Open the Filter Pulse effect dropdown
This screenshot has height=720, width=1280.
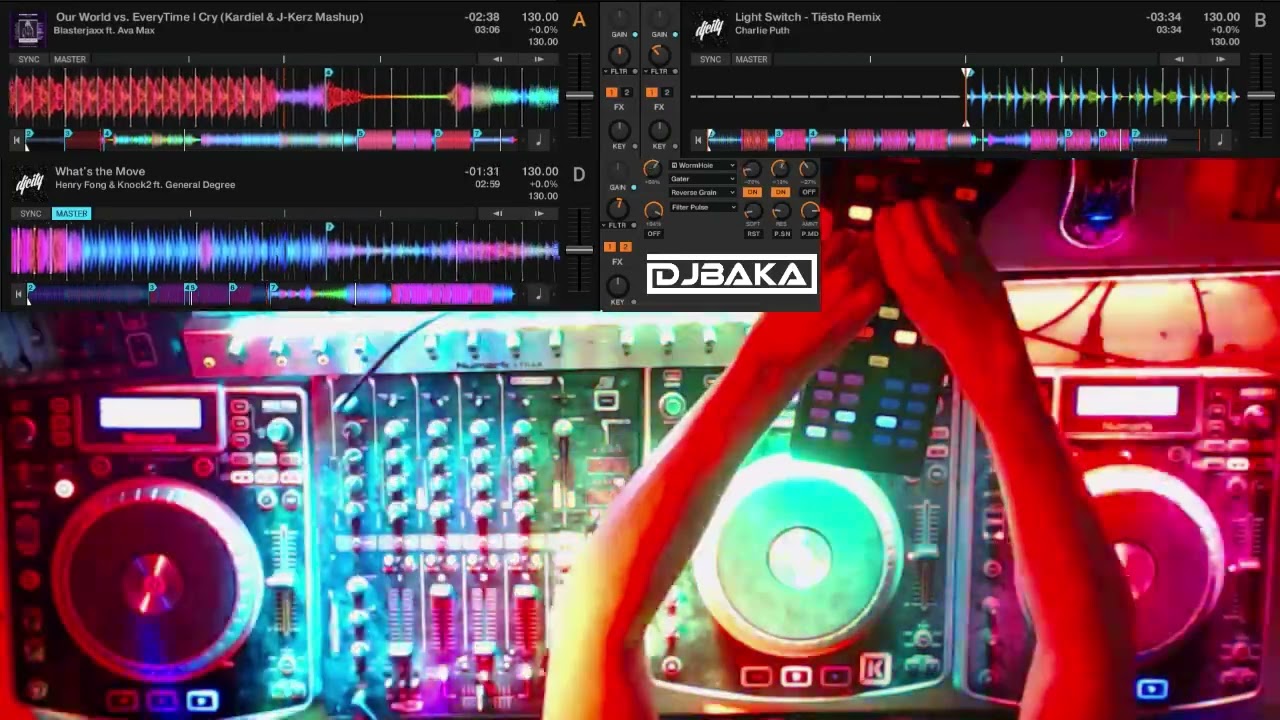tap(702, 207)
